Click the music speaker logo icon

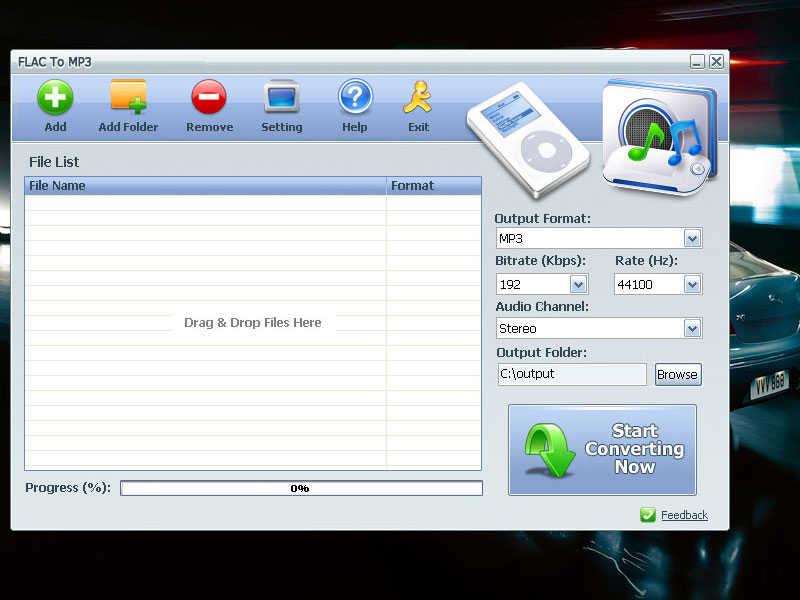[x=660, y=137]
